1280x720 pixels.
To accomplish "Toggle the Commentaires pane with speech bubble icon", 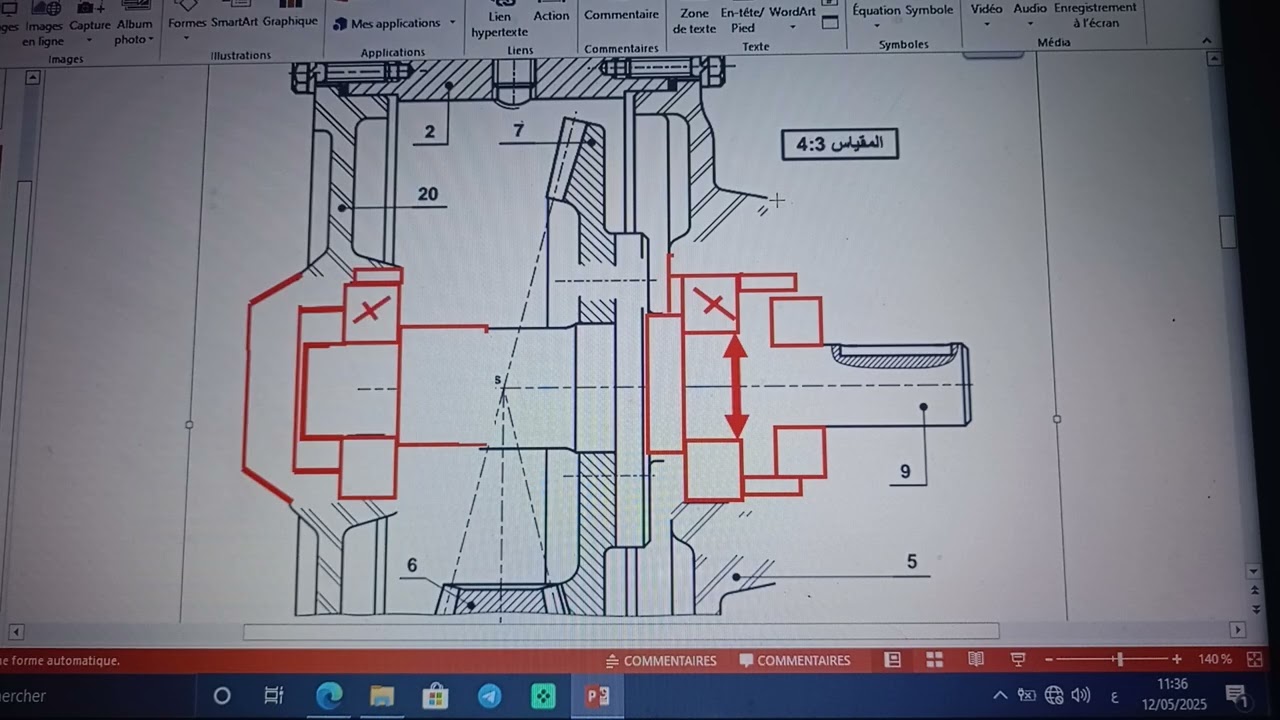I will pos(794,660).
